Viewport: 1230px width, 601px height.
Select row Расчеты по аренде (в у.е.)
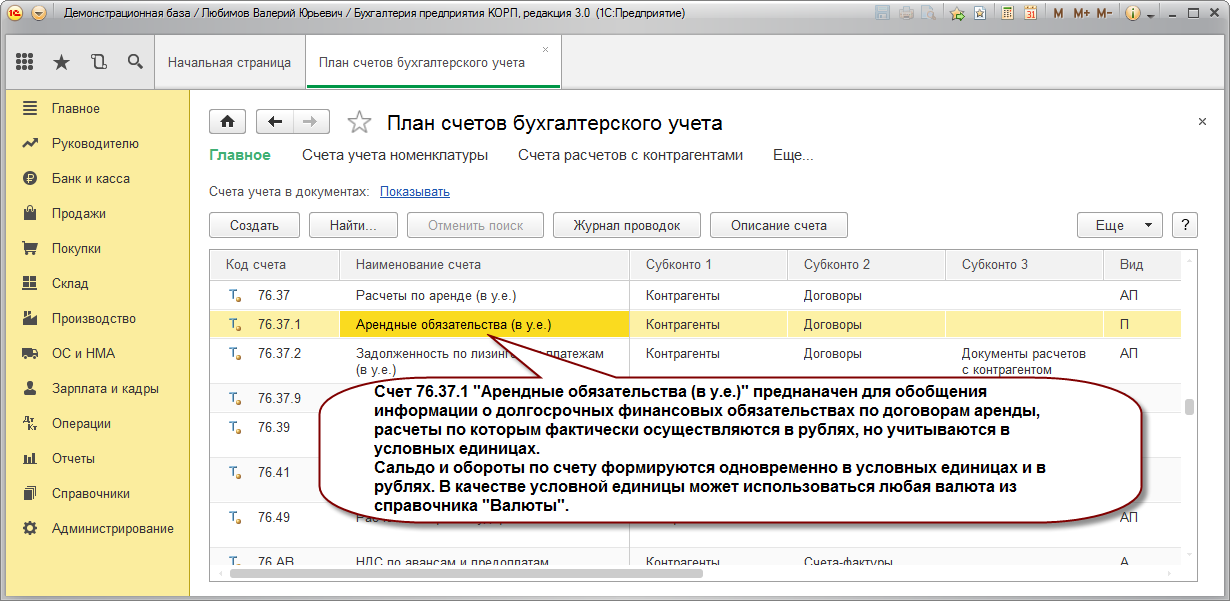(696, 296)
